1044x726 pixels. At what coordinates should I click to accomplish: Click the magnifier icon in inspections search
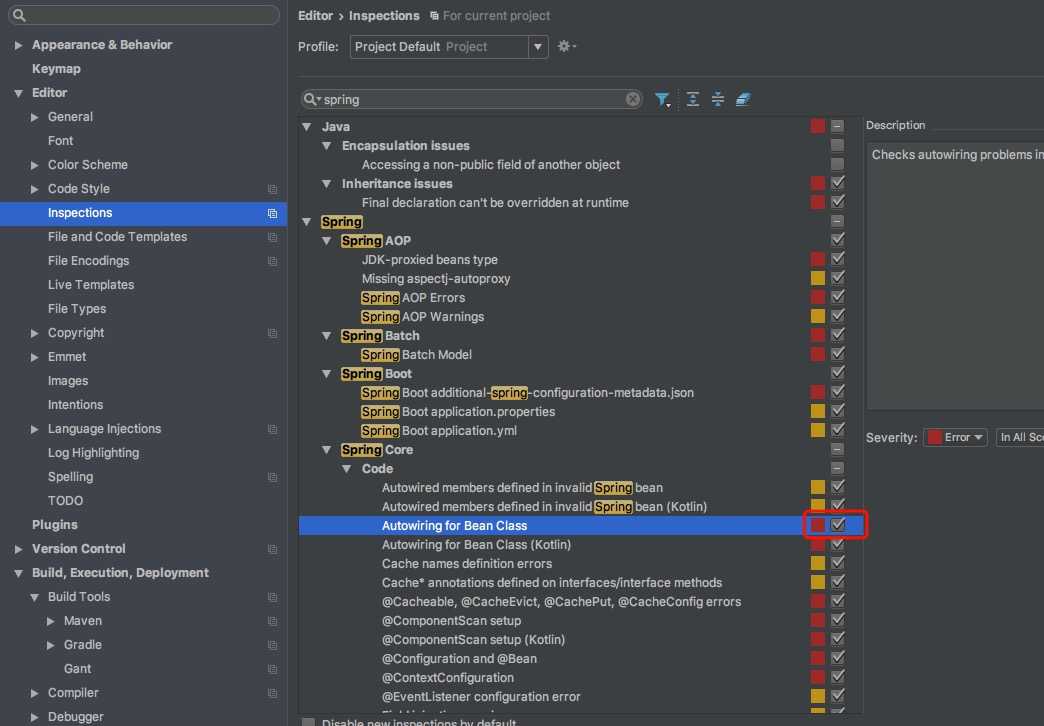pos(312,99)
